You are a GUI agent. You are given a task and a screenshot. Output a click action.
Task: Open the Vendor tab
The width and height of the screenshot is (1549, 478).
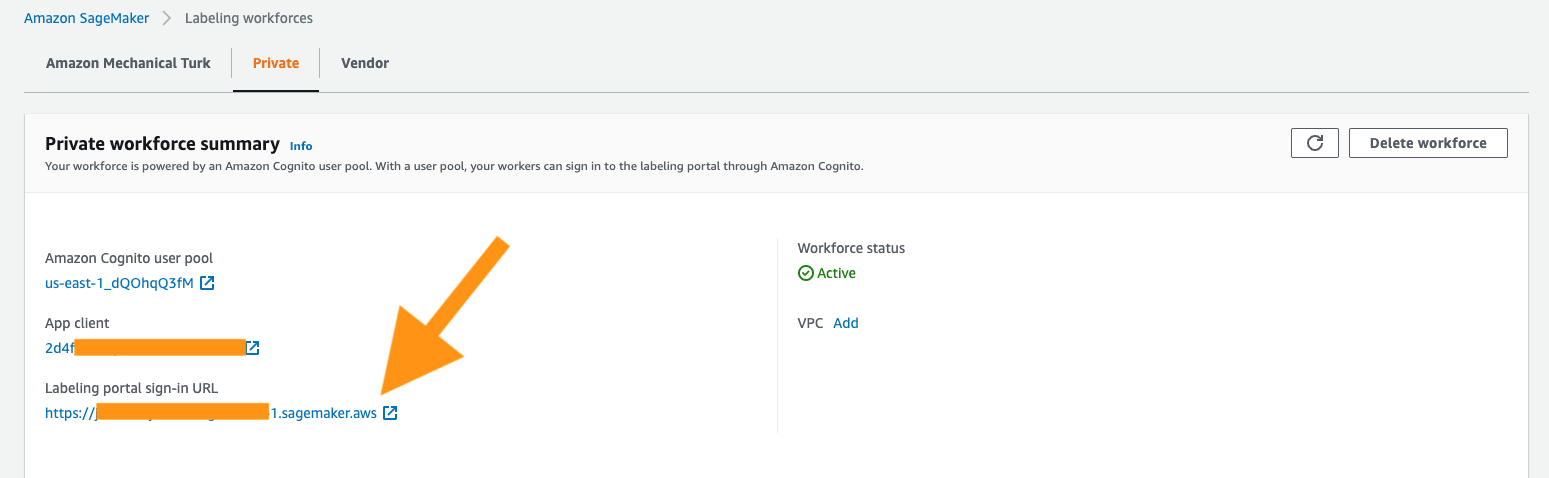365,63
